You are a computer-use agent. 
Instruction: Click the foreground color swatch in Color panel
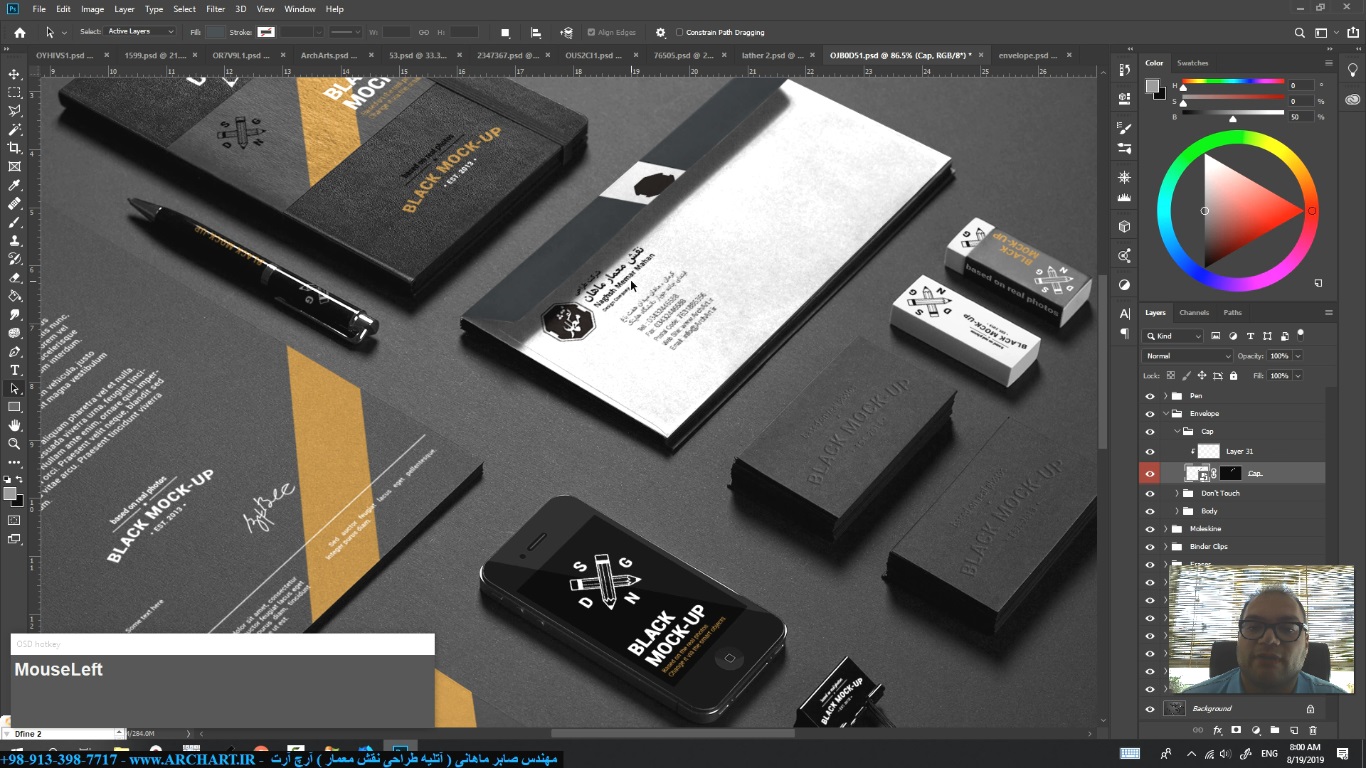(x=1152, y=86)
